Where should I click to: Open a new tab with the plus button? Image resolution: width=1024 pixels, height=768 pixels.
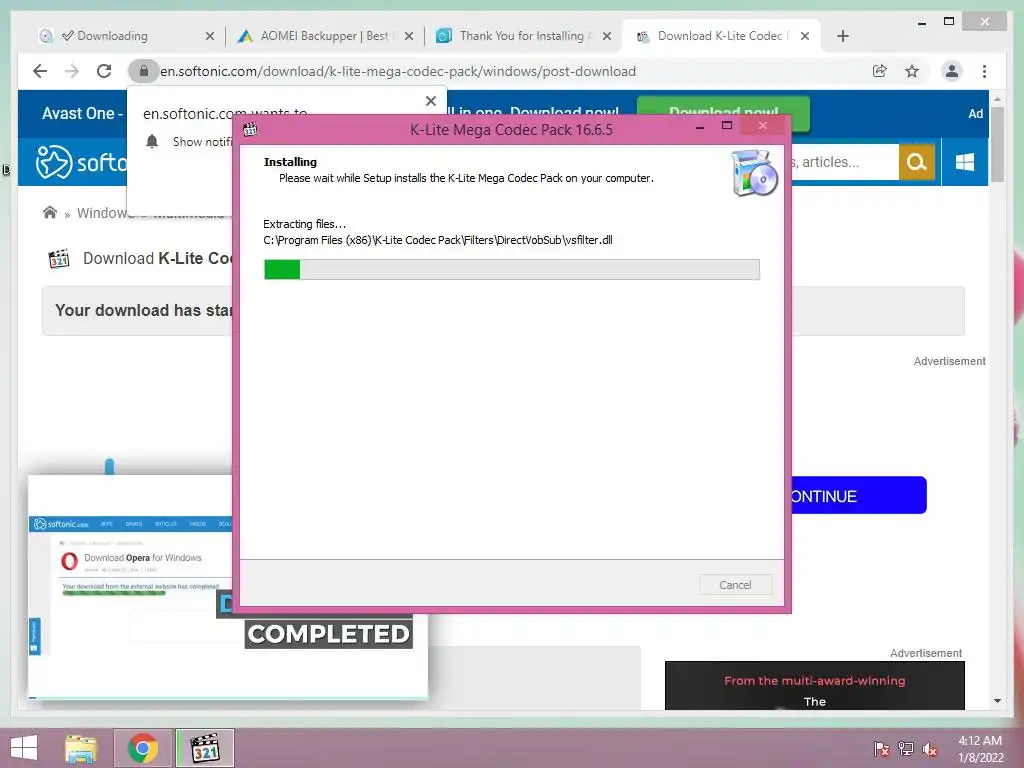pos(842,36)
